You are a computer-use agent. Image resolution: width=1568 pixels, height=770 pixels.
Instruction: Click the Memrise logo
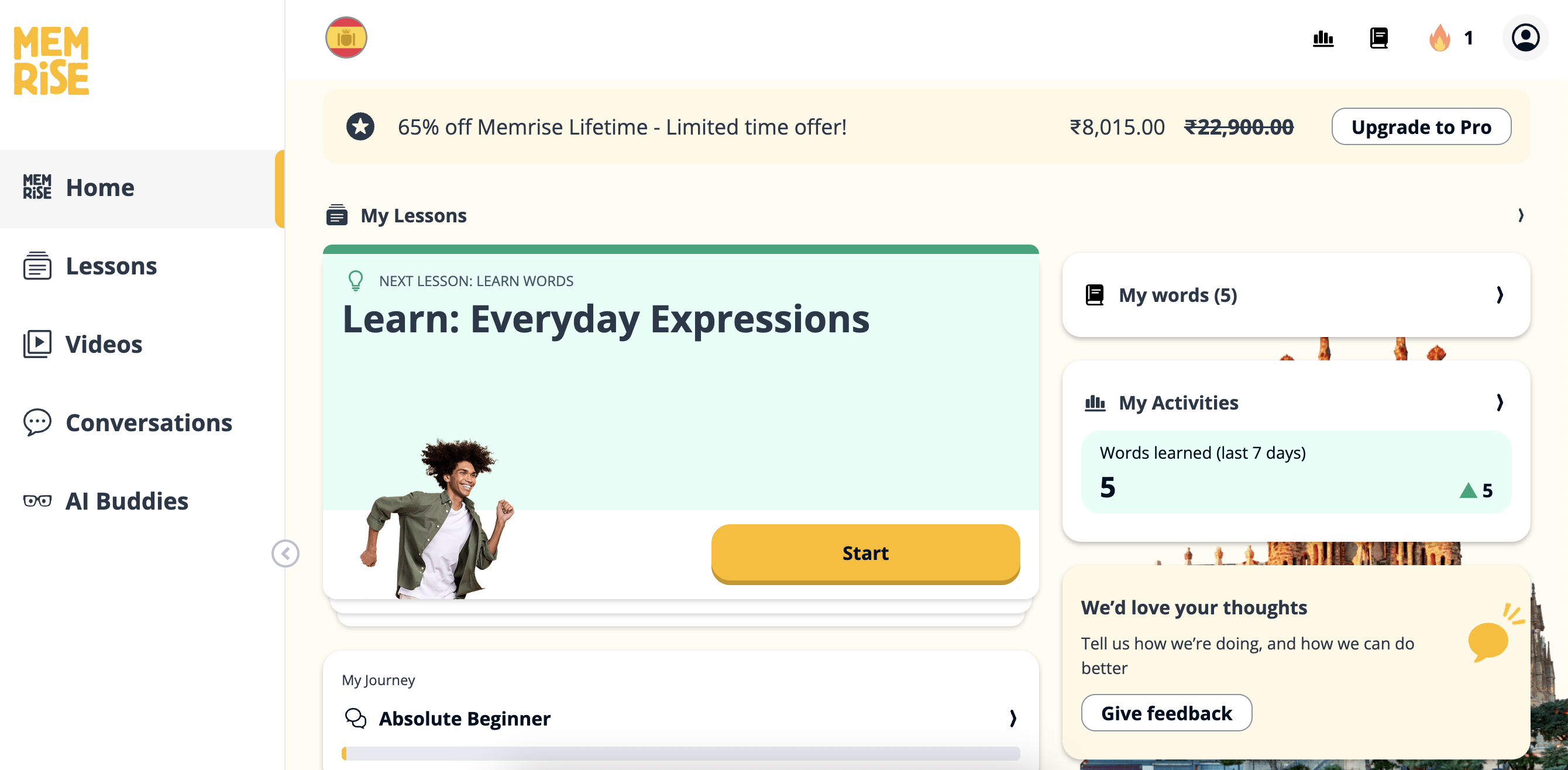pyautogui.click(x=51, y=60)
